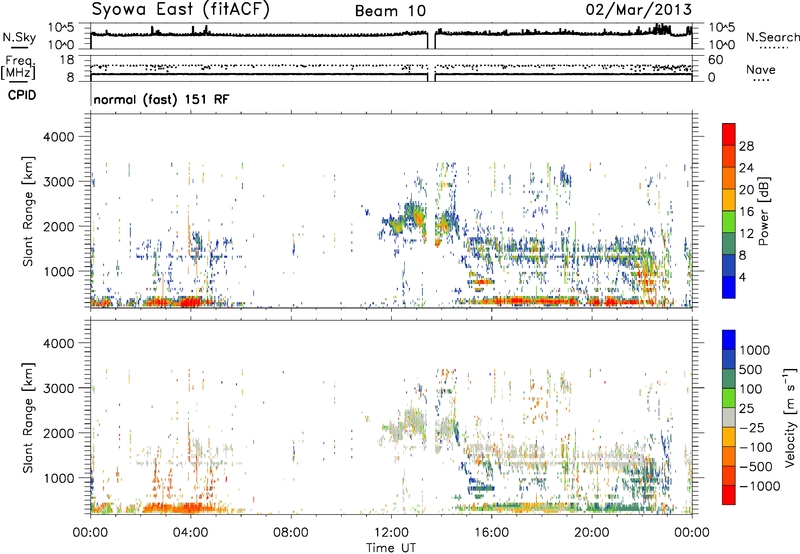Click the data gap in the noise panel
Screen dimensions: 800x554
click(431, 37)
